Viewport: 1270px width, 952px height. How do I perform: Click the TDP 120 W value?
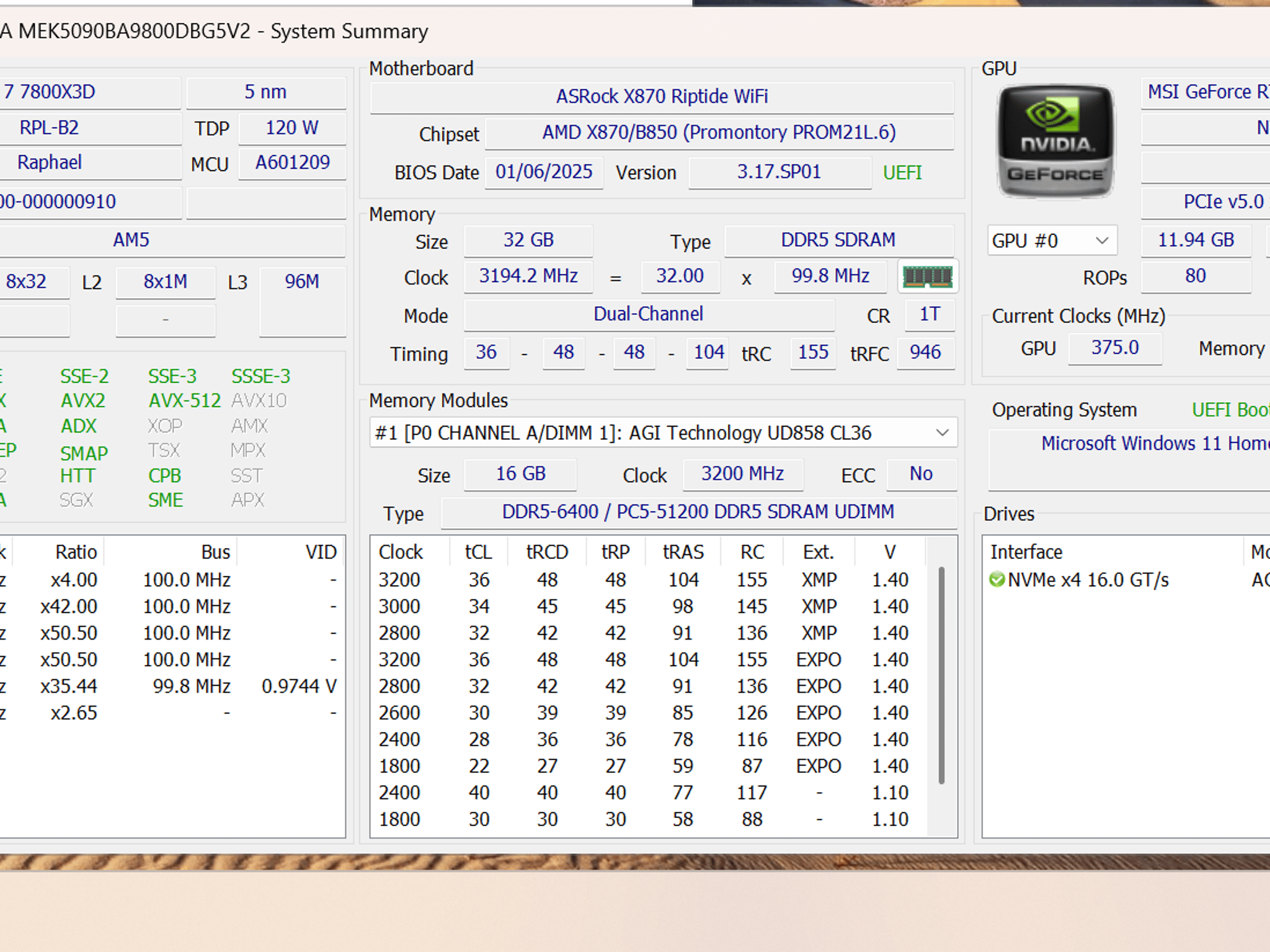coord(292,128)
